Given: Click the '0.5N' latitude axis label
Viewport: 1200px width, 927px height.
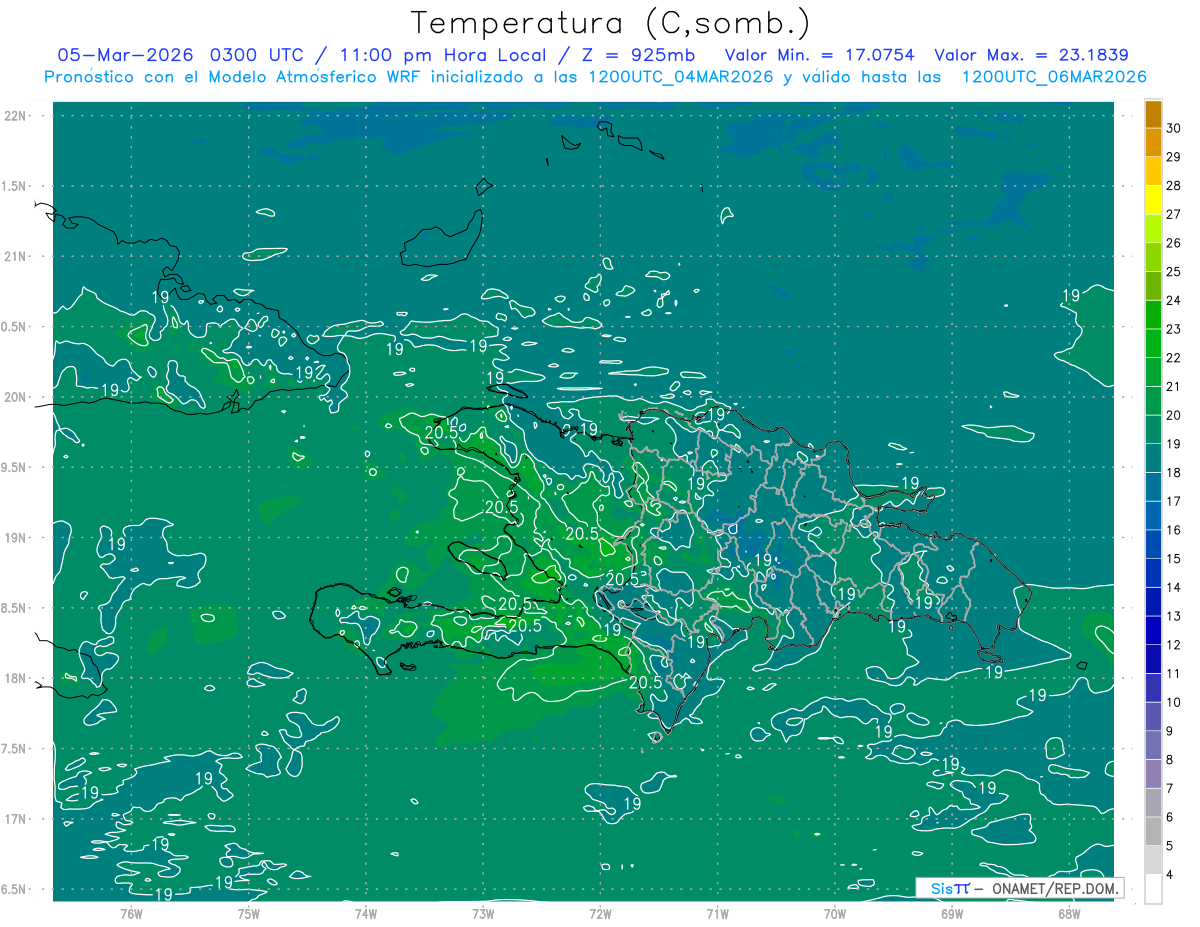Looking at the screenshot, I should [x=15, y=327].
